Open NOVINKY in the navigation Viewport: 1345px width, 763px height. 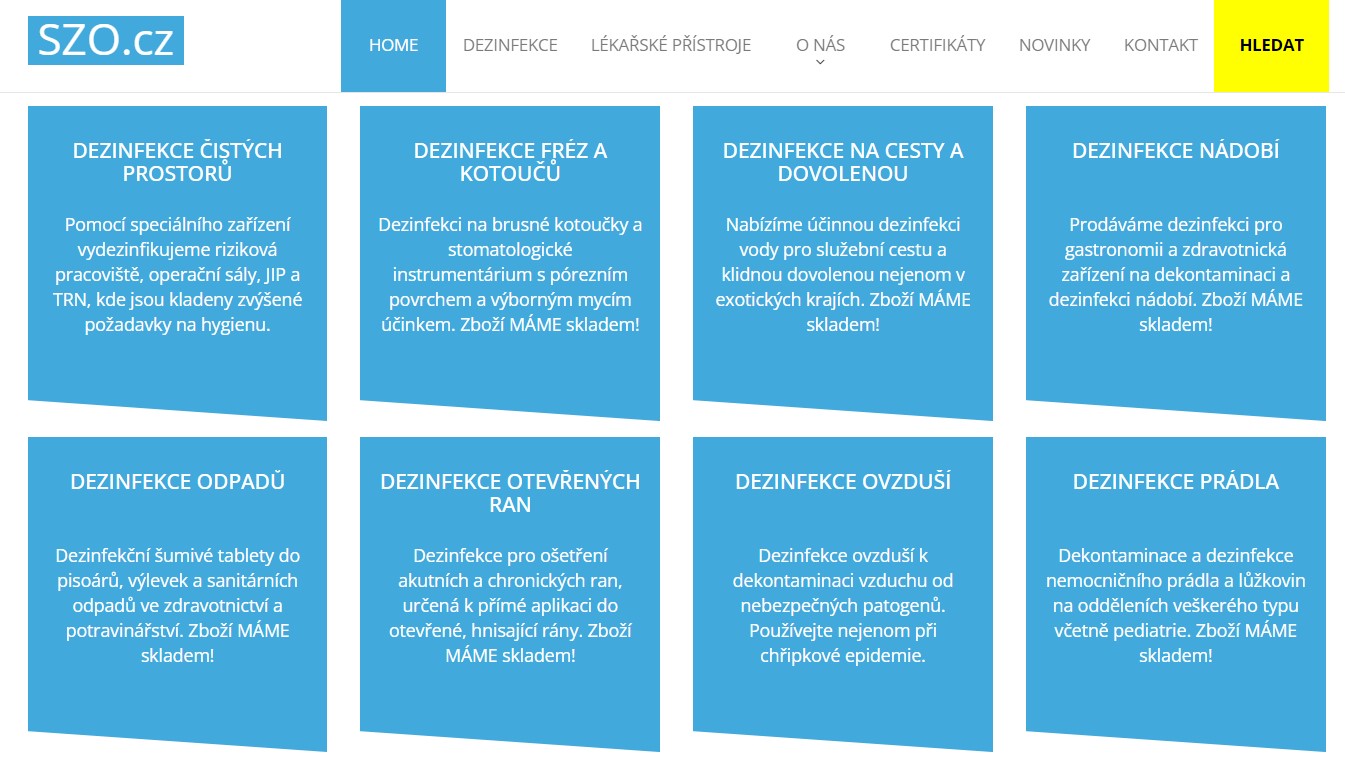point(1054,45)
